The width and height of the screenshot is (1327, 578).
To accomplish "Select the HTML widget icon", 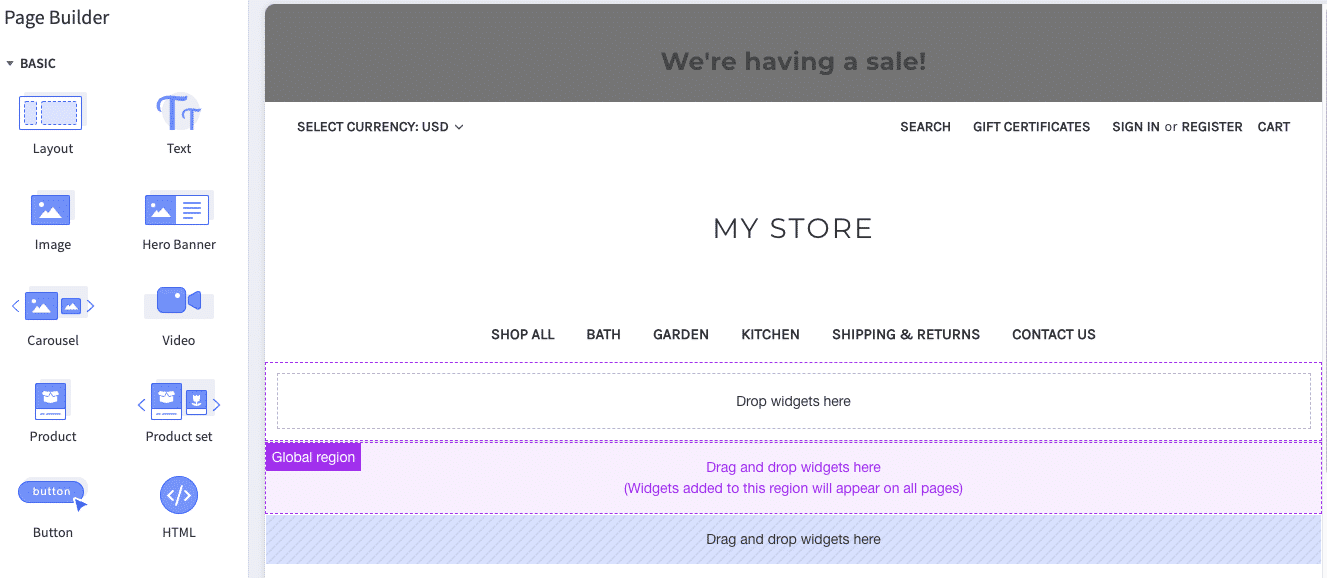I will 178,495.
